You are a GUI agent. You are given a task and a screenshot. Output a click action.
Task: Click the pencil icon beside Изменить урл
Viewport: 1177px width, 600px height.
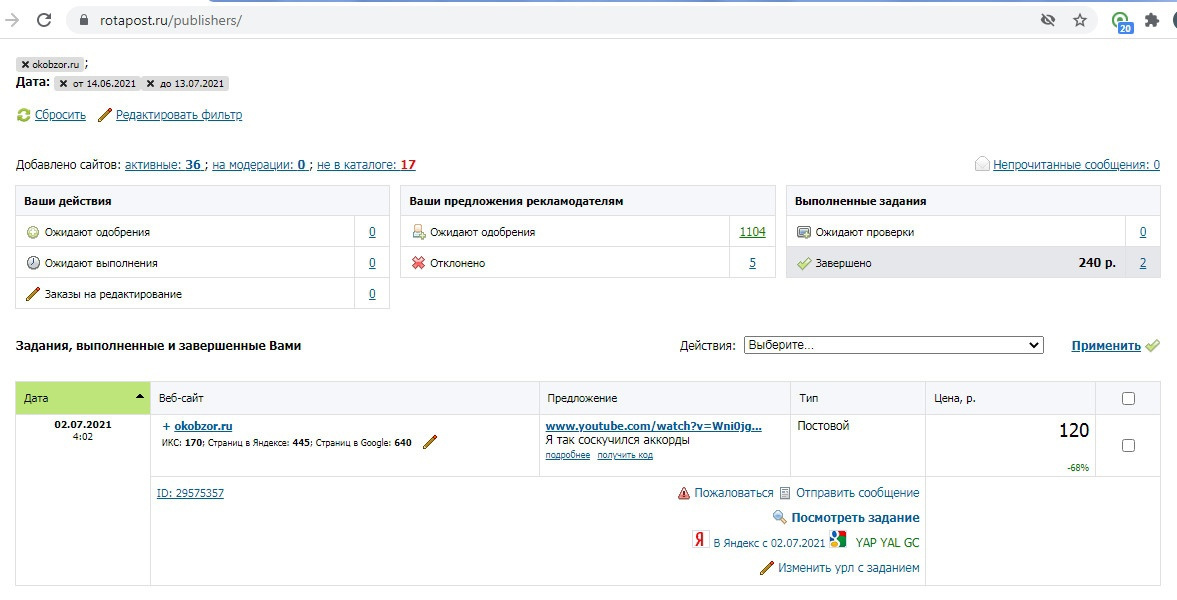(x=766, y=568)
